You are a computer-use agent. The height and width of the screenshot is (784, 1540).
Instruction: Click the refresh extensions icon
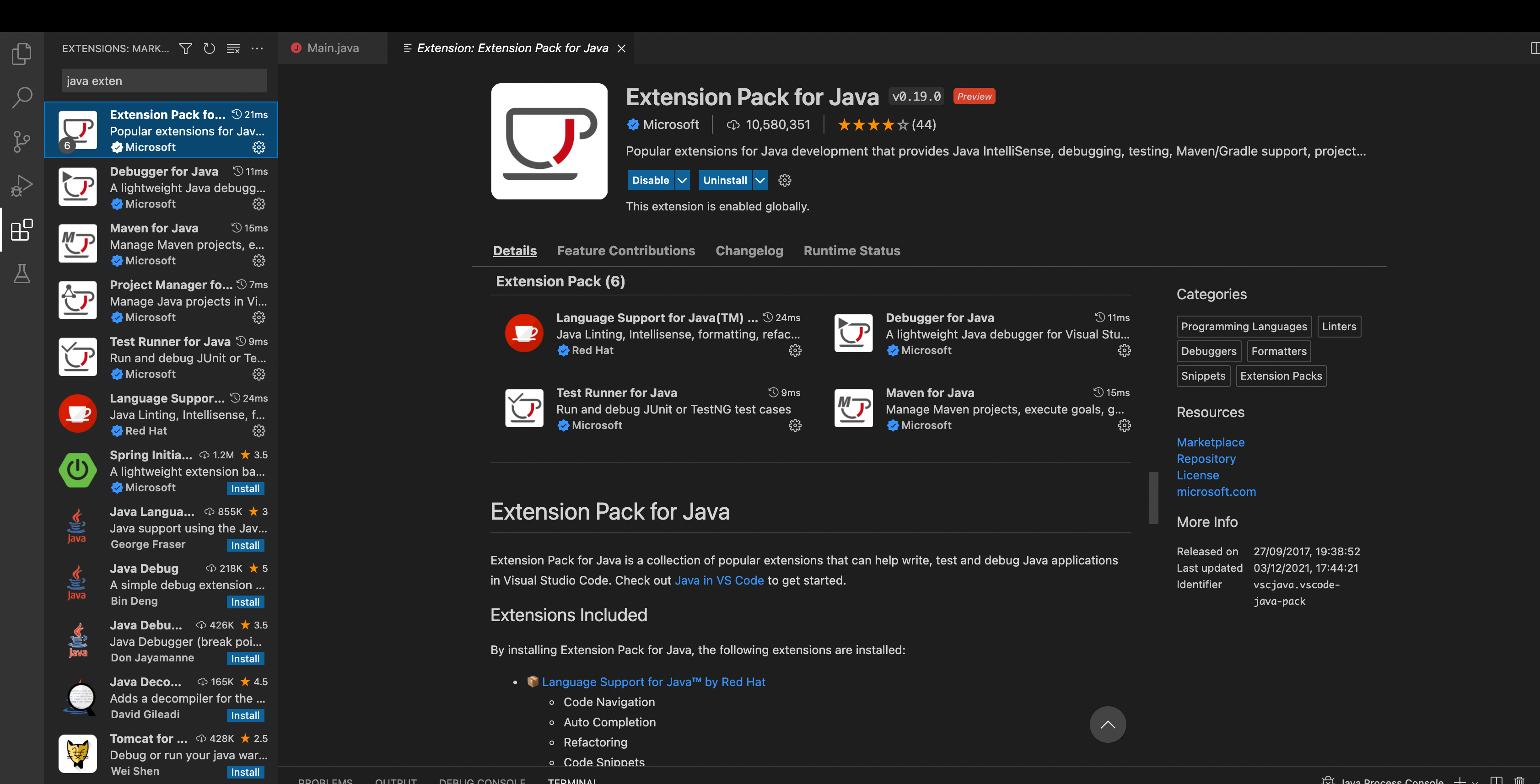coord(209,48)
